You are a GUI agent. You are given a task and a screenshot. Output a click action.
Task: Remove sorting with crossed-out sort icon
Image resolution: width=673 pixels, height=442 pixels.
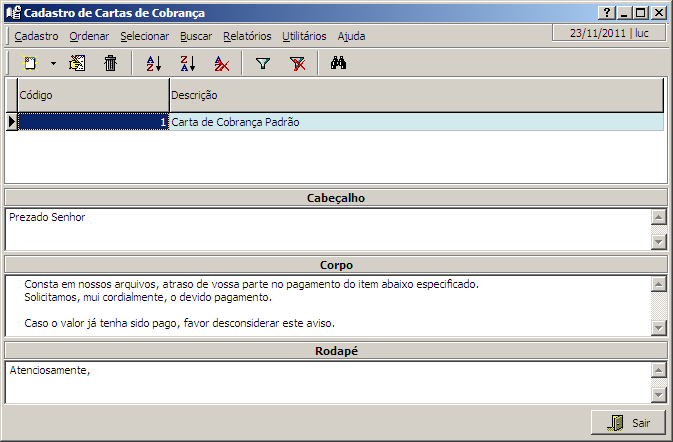(x=222, y=63)
